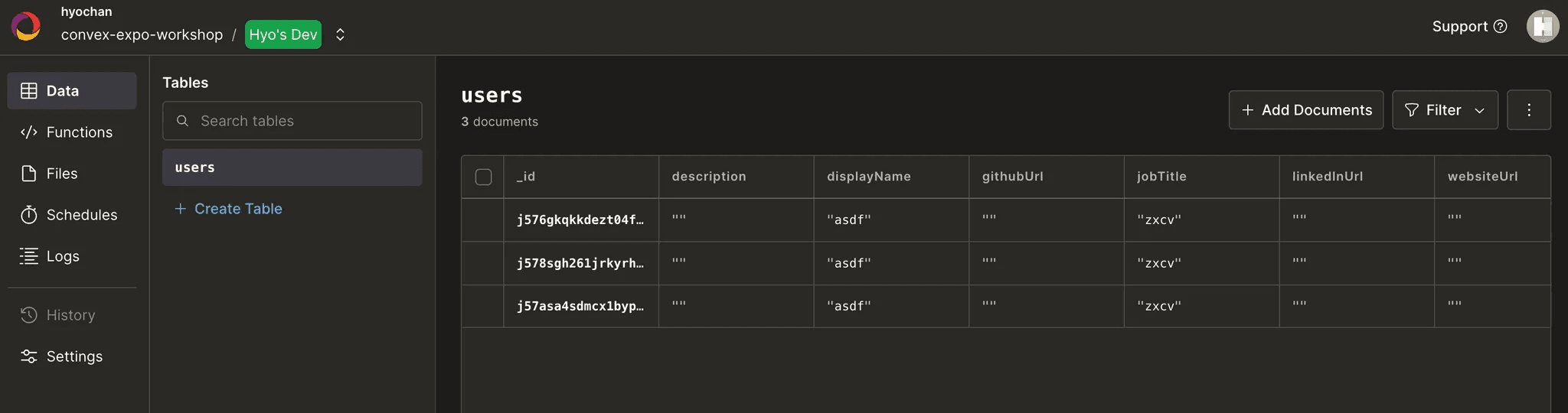Viewport: 1568px width, 413px height.
Task: Open the user avatar menu
Action: 1542,27
